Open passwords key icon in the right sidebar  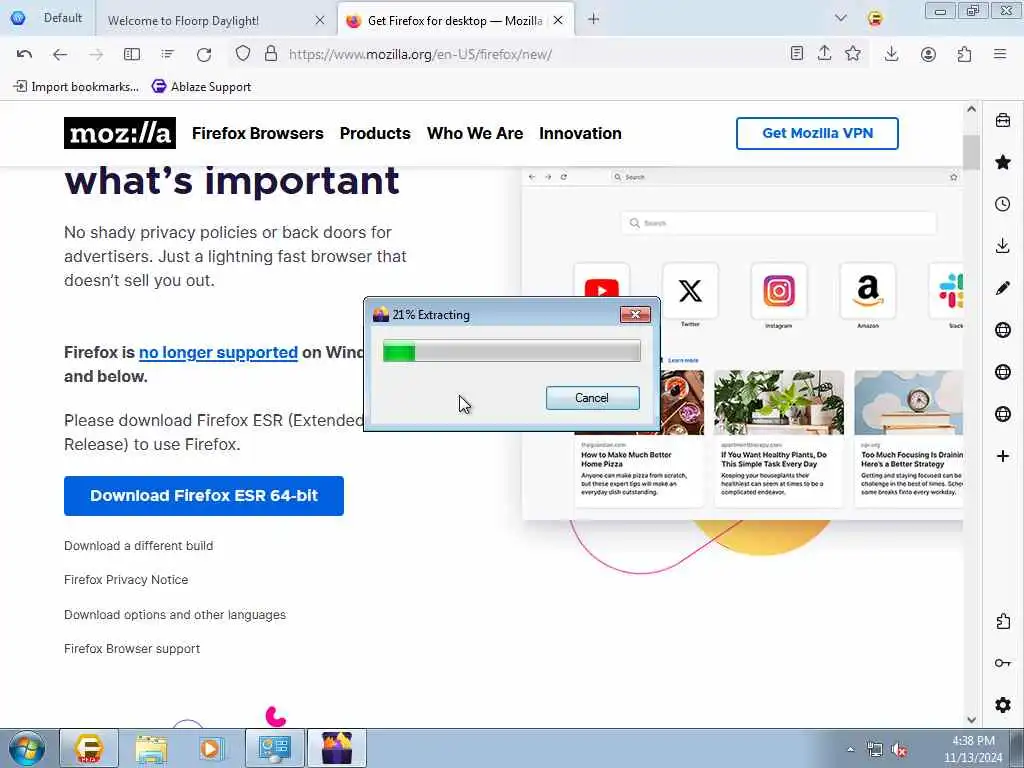(1003, 663)
